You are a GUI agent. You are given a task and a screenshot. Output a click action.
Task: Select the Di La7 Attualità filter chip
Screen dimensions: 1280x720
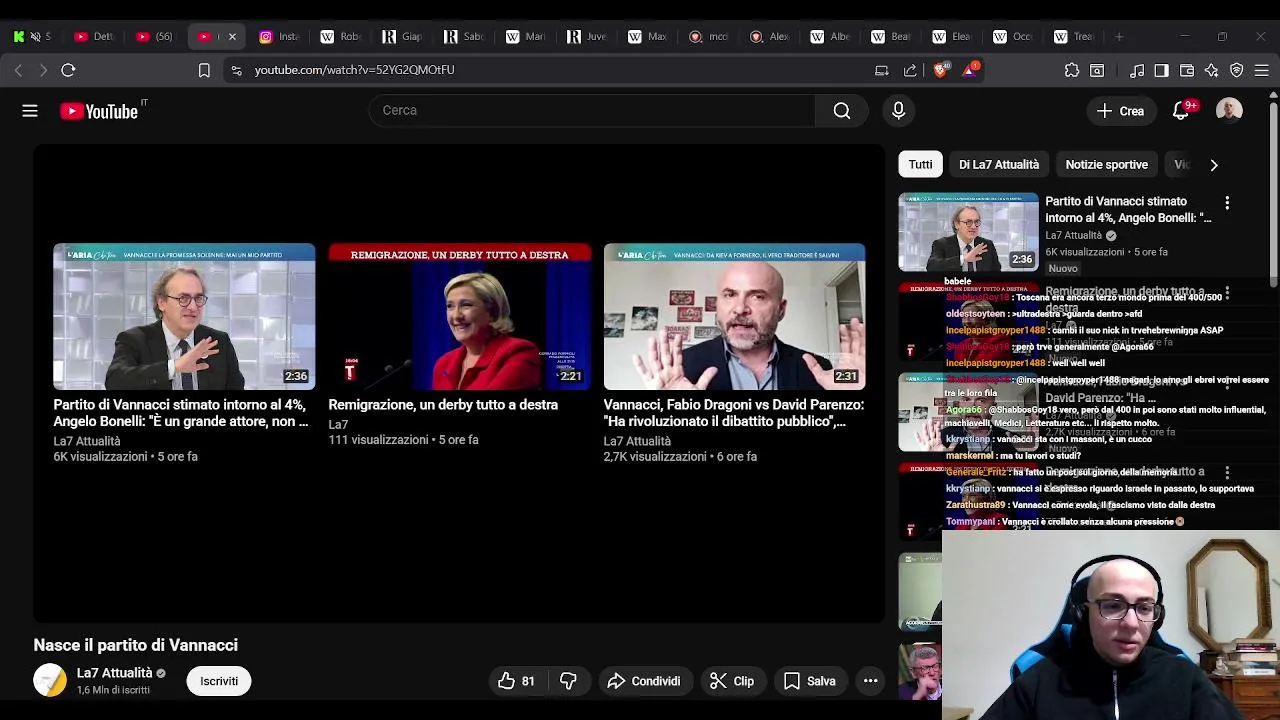999,165
